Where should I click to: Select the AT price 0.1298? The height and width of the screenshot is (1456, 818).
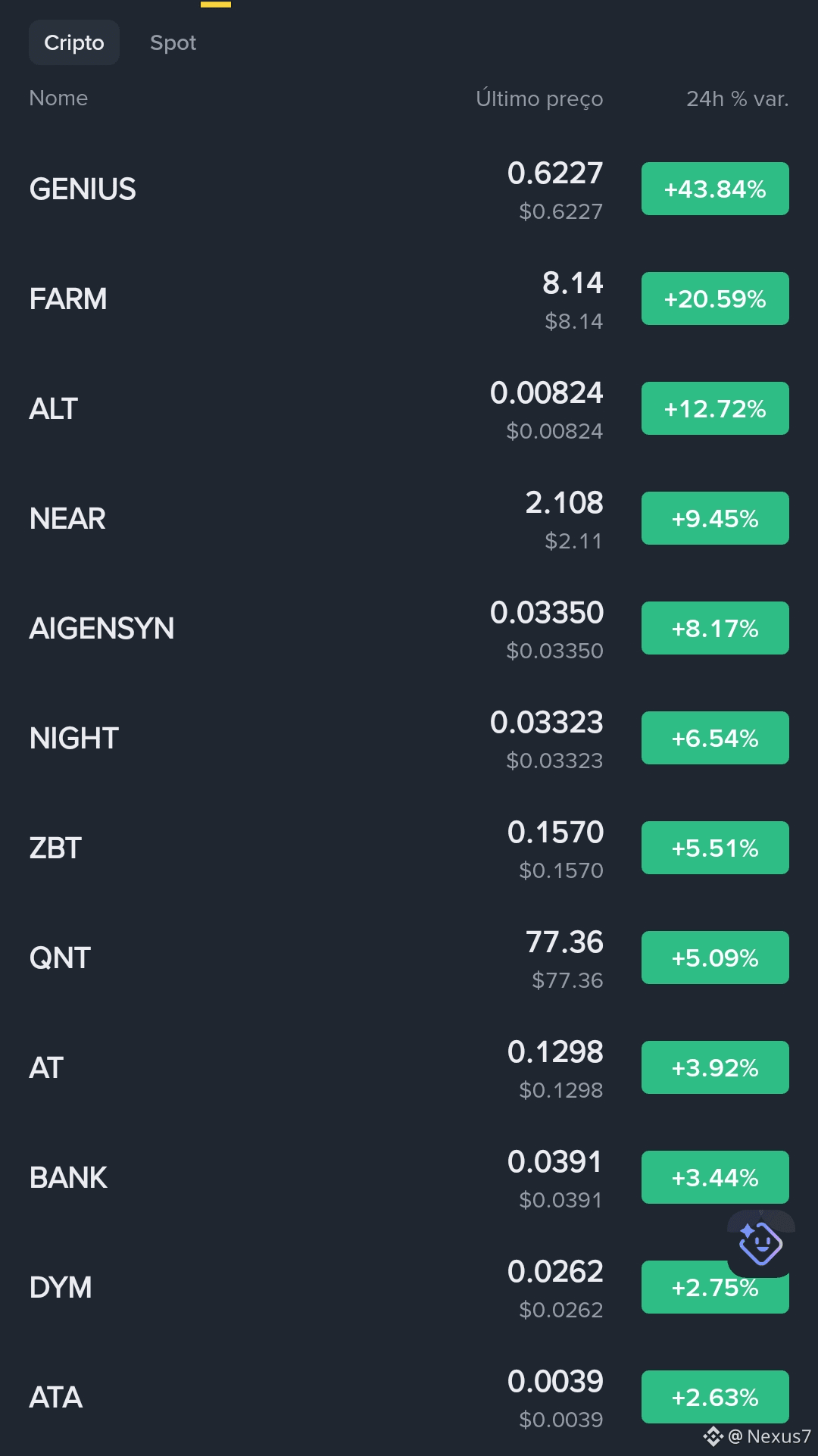(555, 1052)
